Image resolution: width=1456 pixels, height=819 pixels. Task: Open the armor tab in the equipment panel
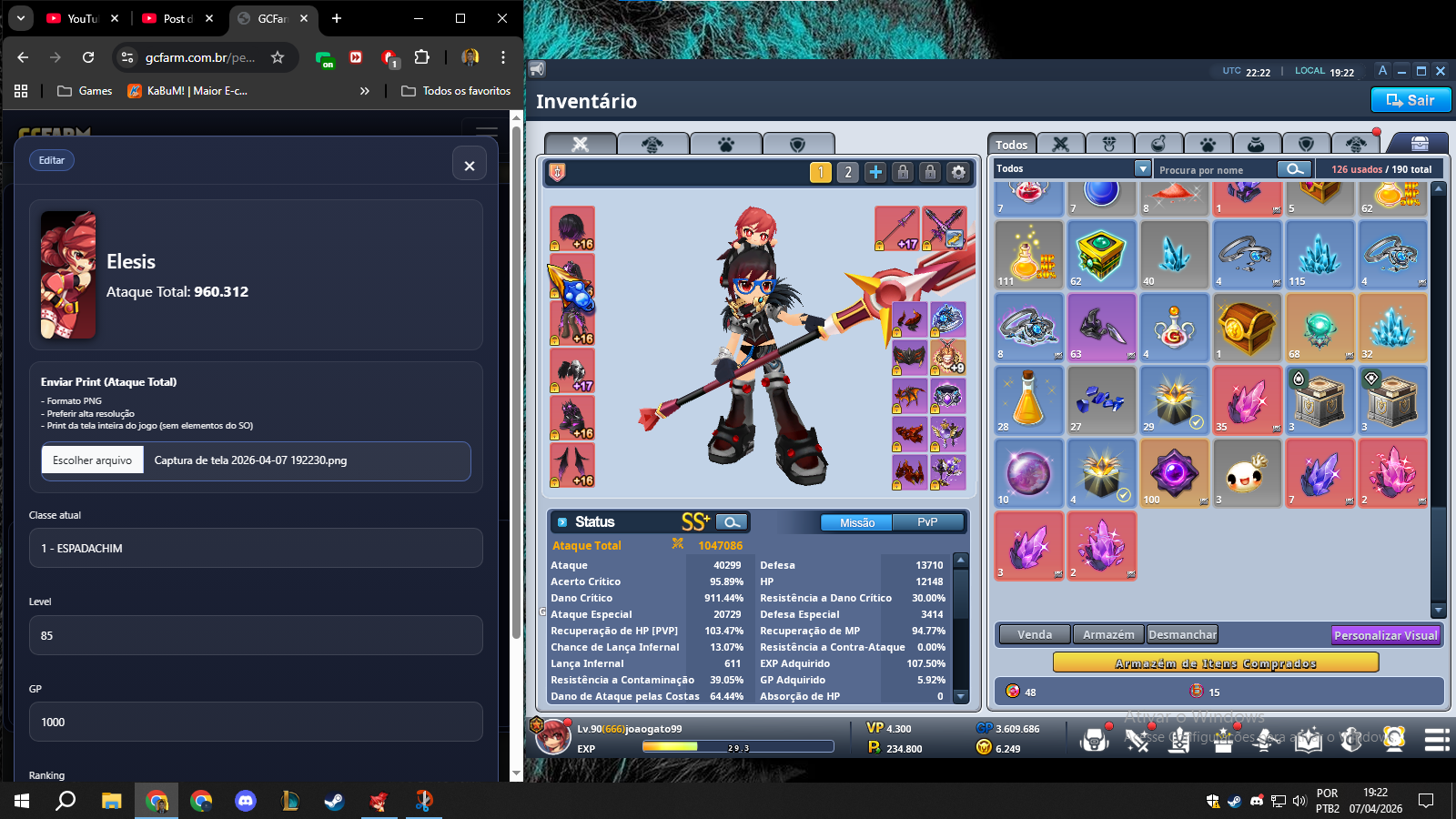click(x=652, y=144)
